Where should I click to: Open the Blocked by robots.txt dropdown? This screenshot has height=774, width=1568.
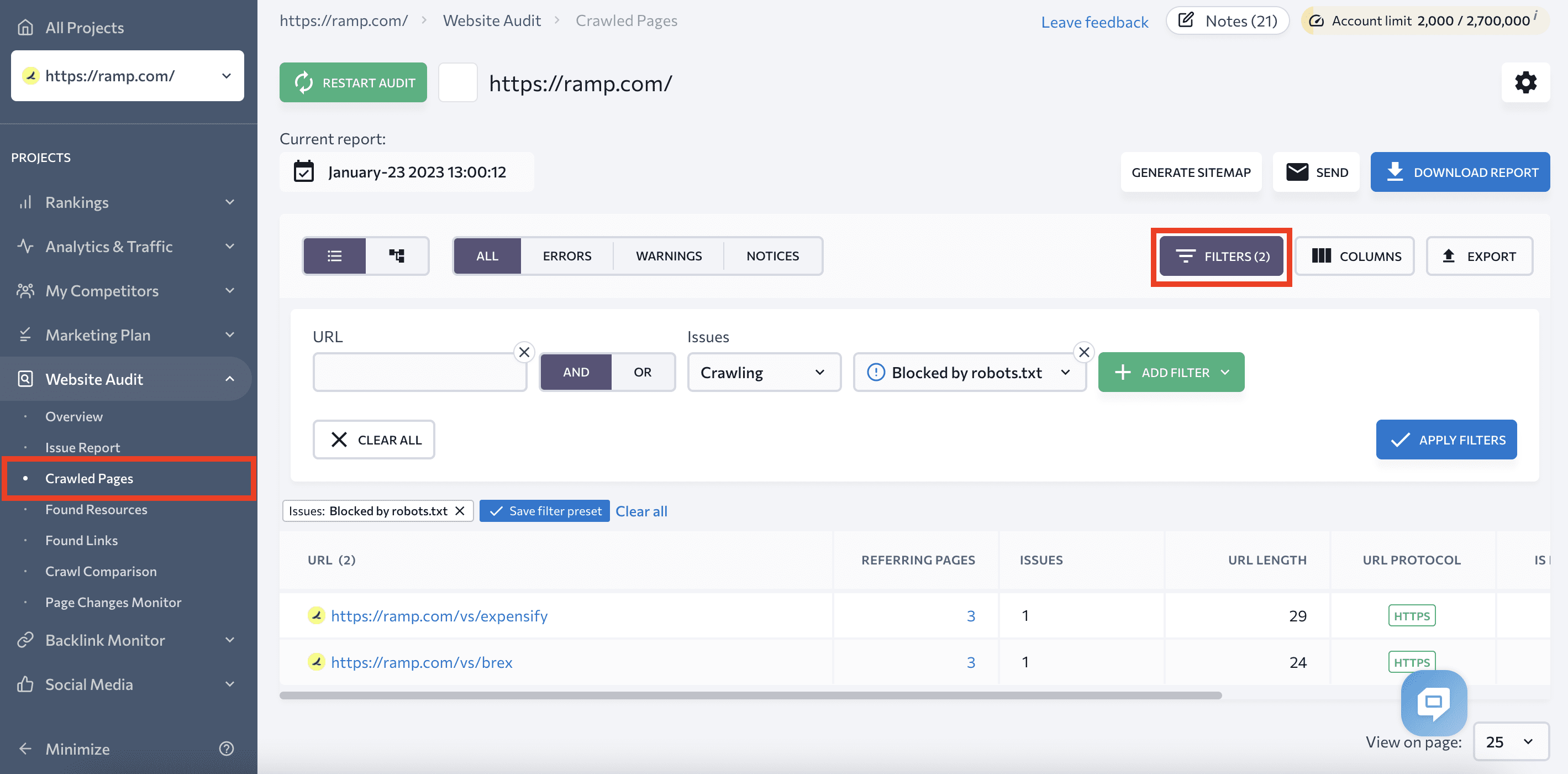970,372
